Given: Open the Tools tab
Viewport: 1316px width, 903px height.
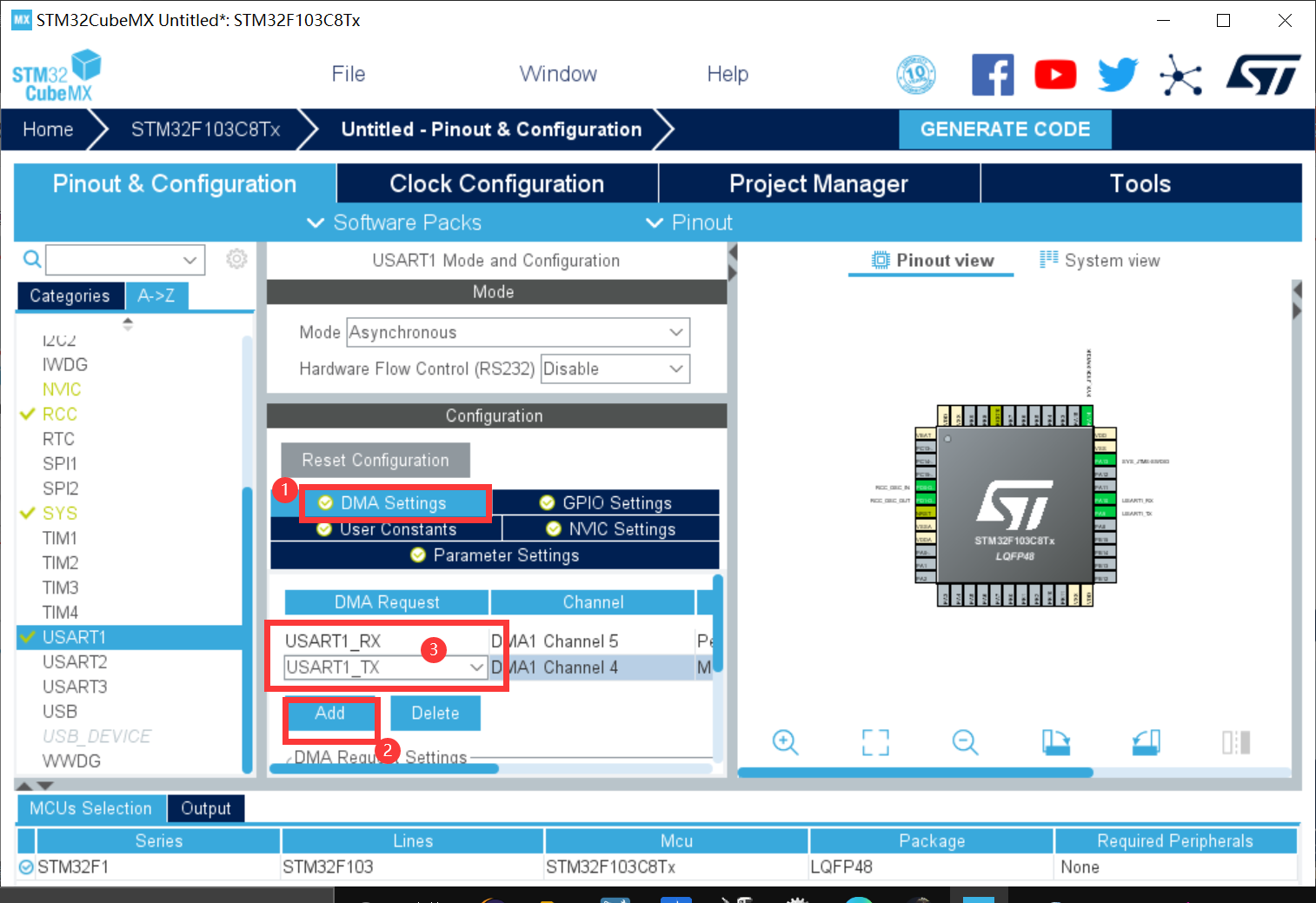Looking at the screenshot, I should click(x=1140, y=183).
